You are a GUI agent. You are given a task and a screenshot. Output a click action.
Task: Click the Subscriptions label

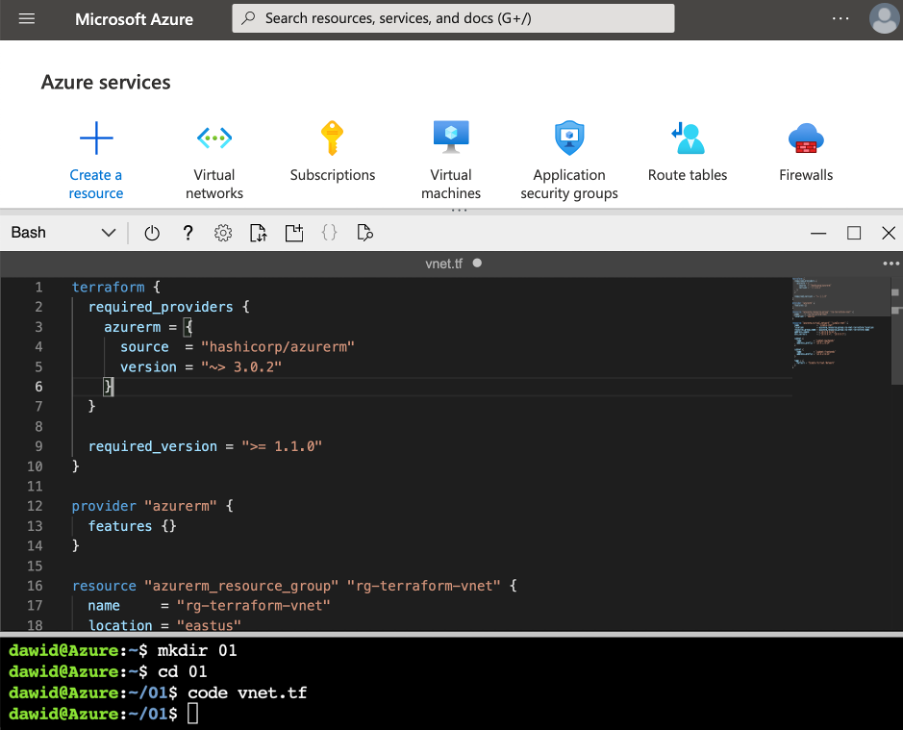tap(333, 175)
